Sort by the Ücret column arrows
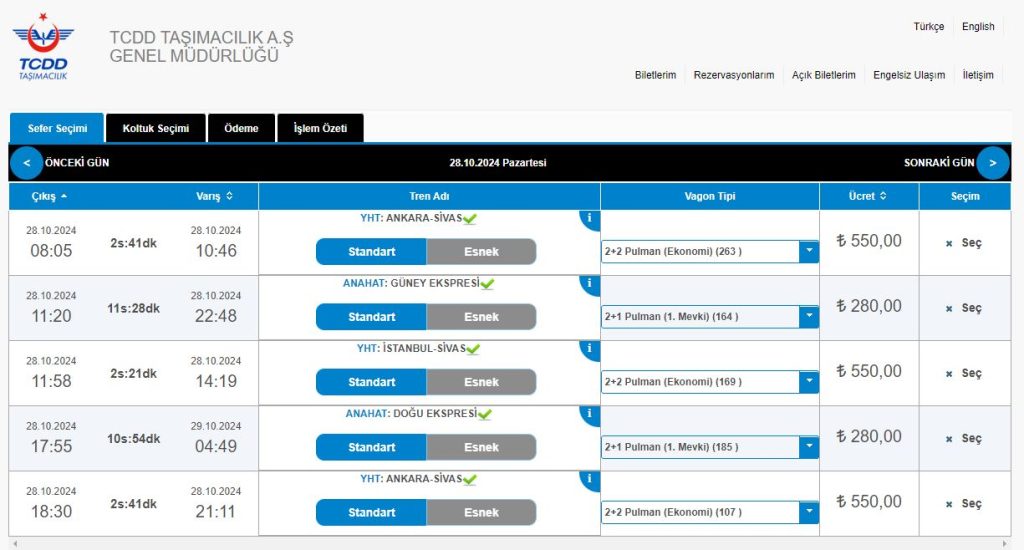This screenshot has height=550, width=1024. point(883,196)
